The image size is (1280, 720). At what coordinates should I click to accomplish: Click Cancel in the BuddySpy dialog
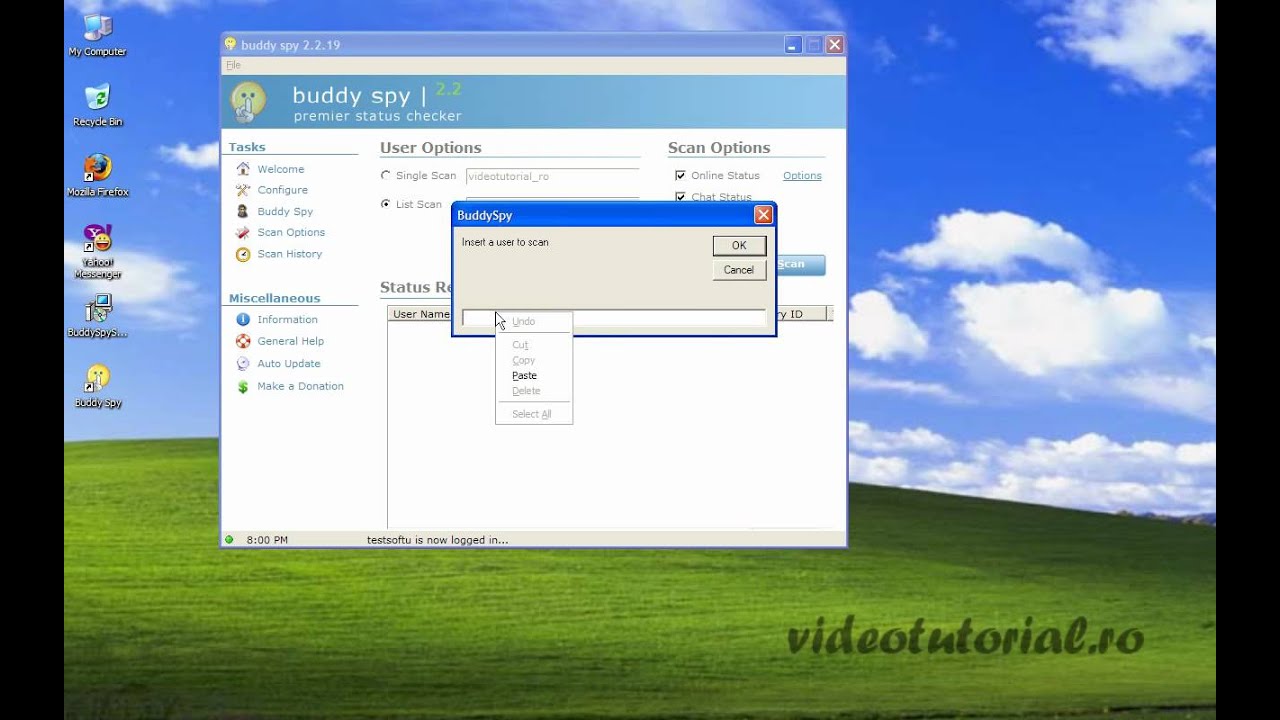(739, 270)
